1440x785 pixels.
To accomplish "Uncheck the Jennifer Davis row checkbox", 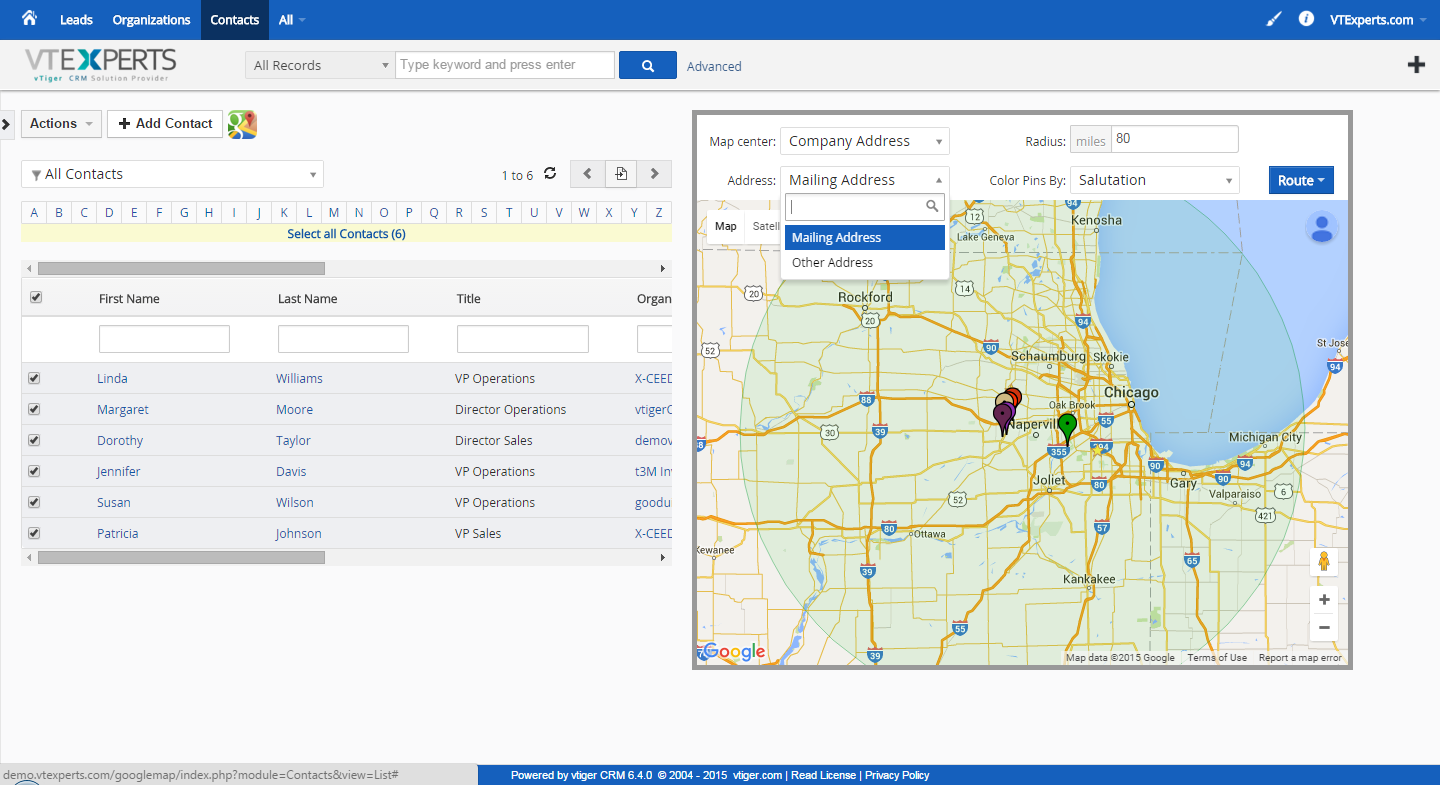I will (34, 471).
